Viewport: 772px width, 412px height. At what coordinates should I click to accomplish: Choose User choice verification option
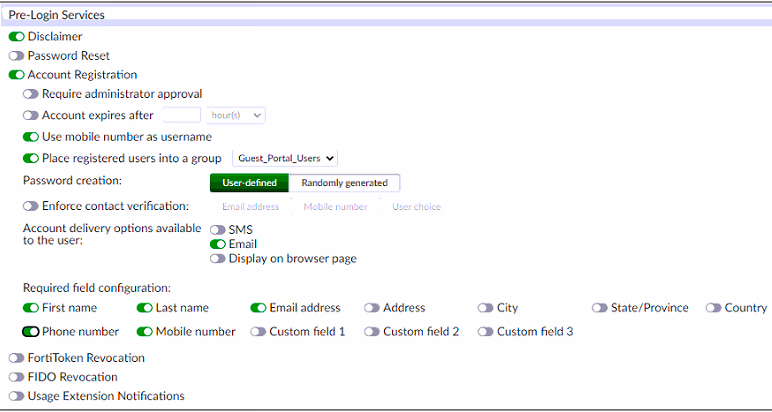pyautogui.click(x=417, y=207)
